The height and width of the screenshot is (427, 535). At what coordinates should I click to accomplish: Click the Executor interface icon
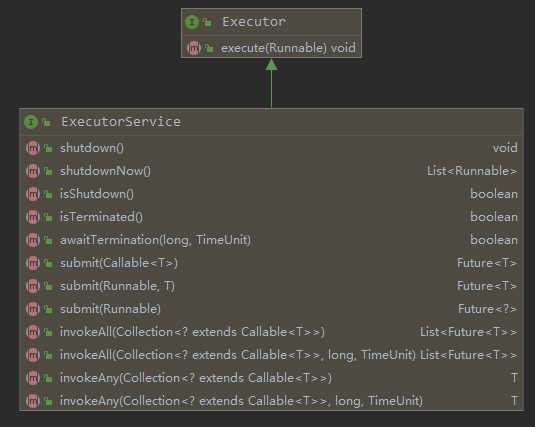point(191,22)
